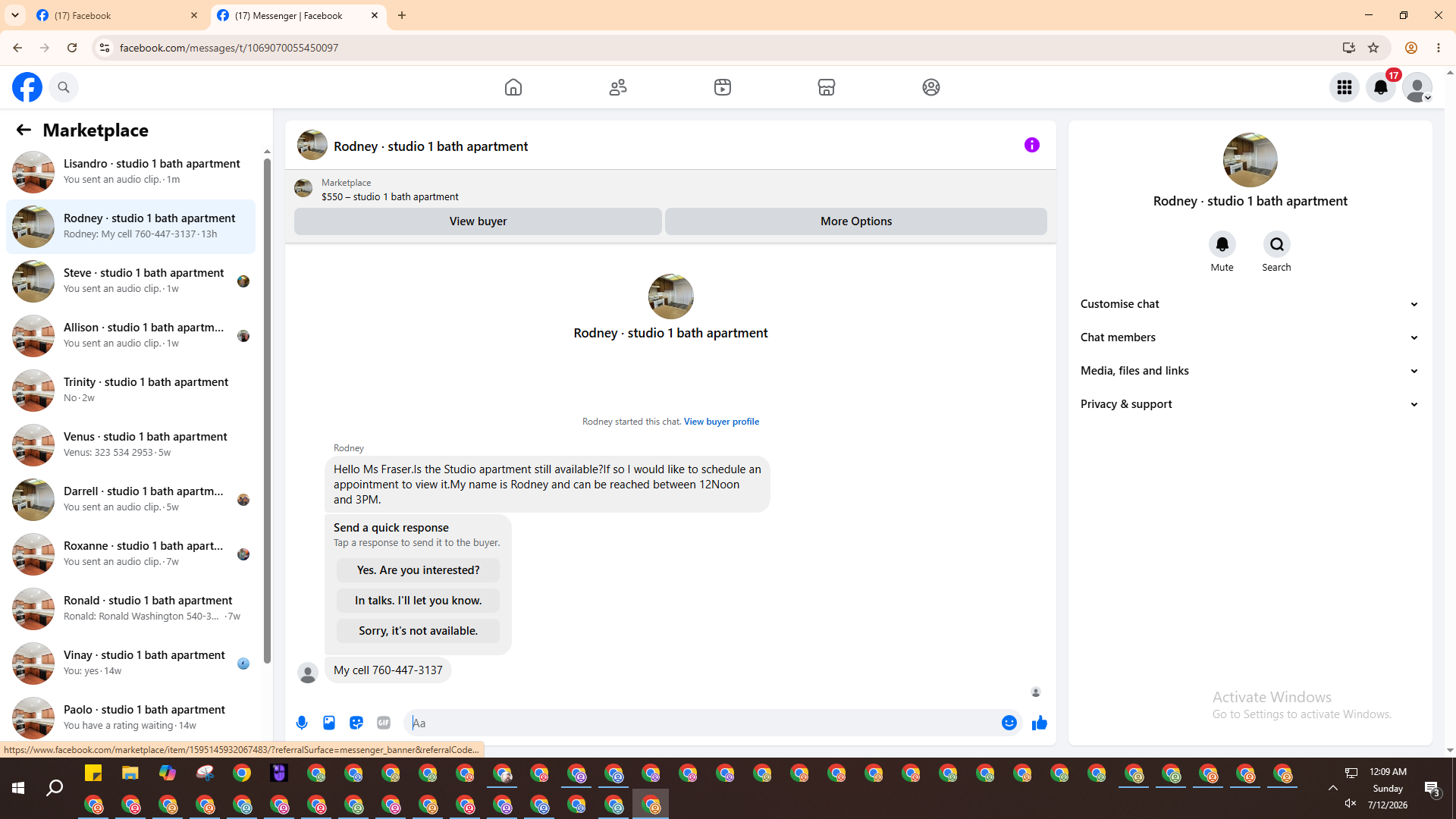Click View buyer button

[478, 221]
